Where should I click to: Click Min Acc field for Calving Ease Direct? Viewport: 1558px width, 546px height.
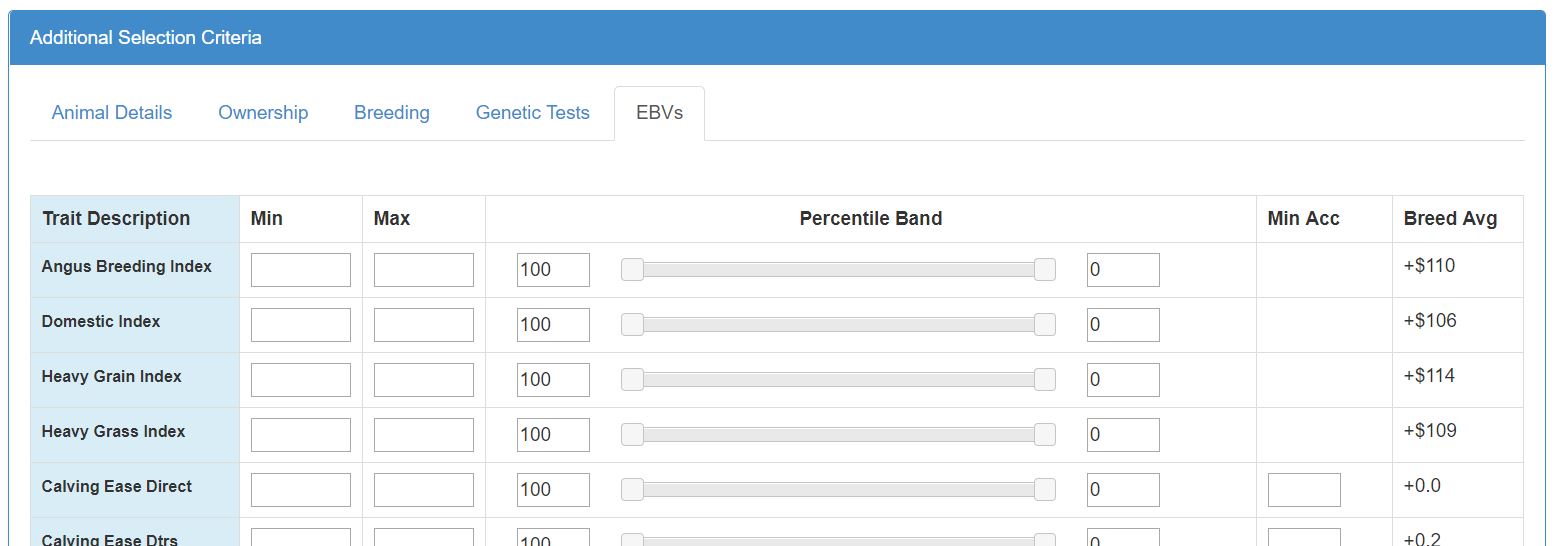[x=1304, y=490]
